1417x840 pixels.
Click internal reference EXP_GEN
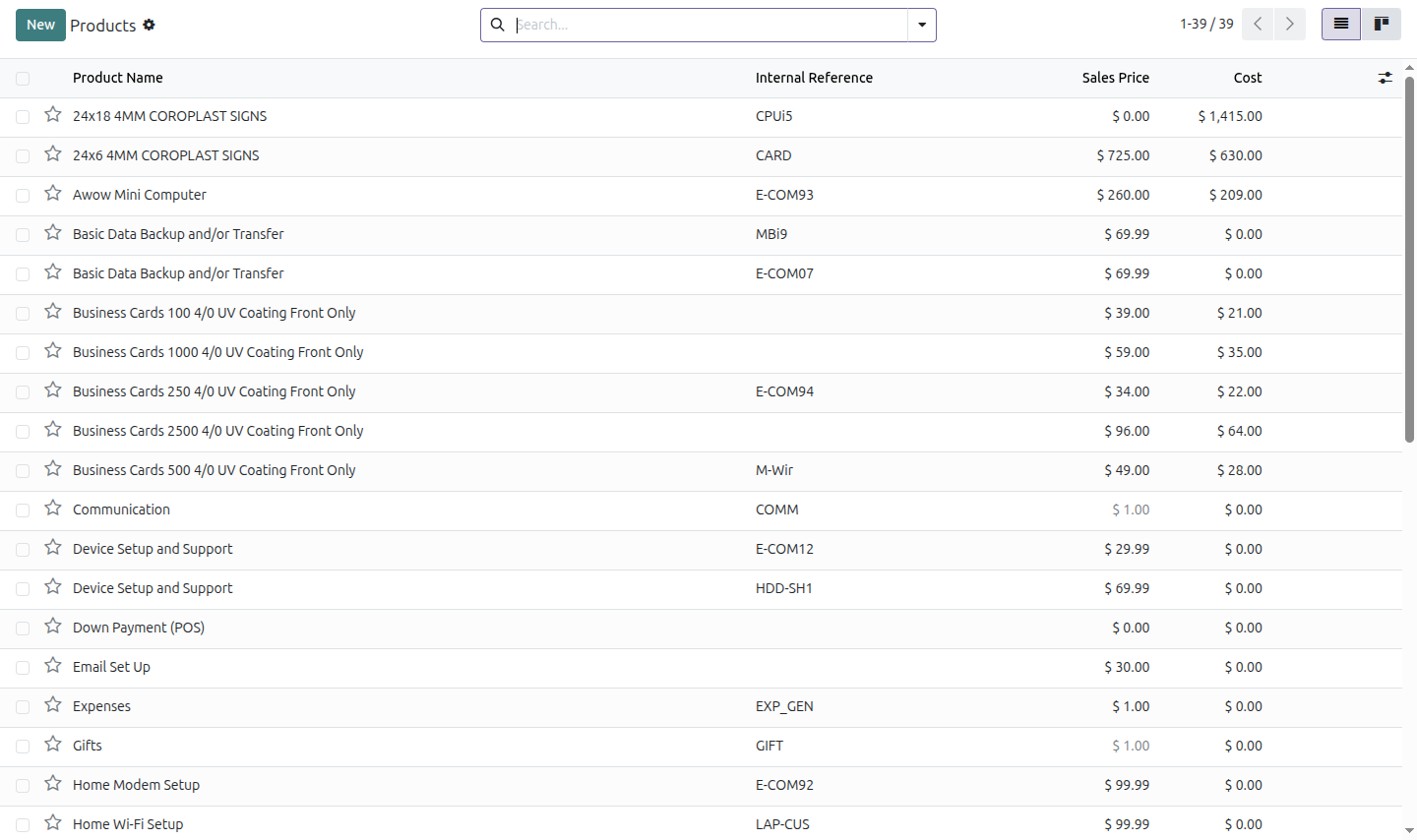(x=784, y=706)
